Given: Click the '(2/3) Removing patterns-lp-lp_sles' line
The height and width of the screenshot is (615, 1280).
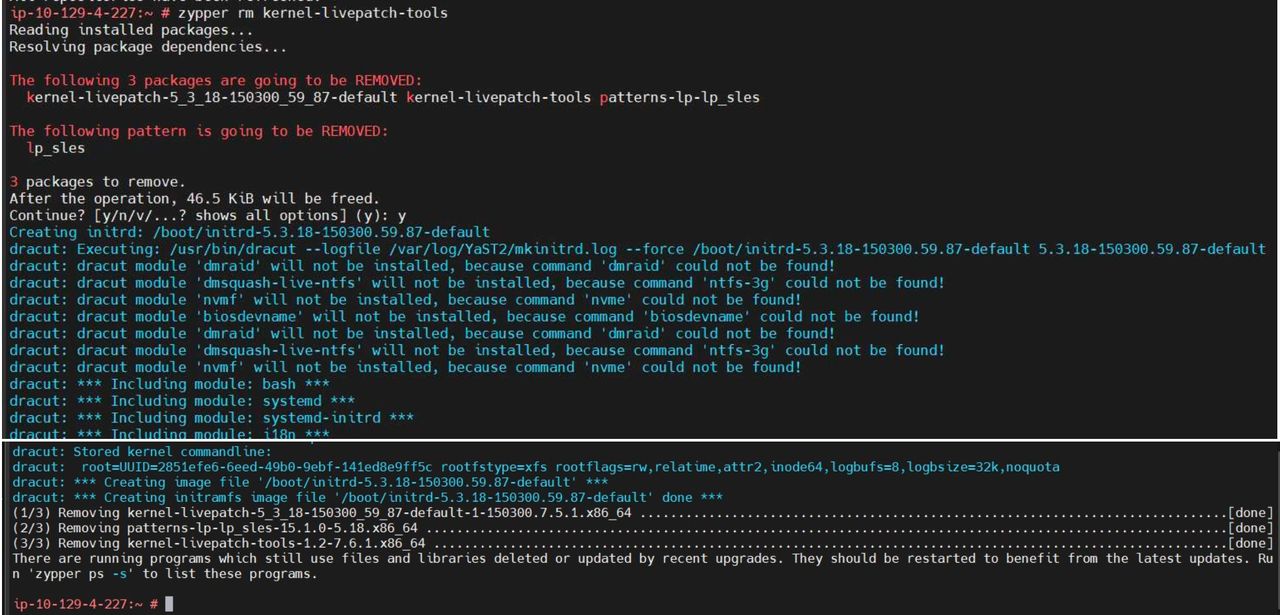Looking at the screenshot, I should click(643, 528).
